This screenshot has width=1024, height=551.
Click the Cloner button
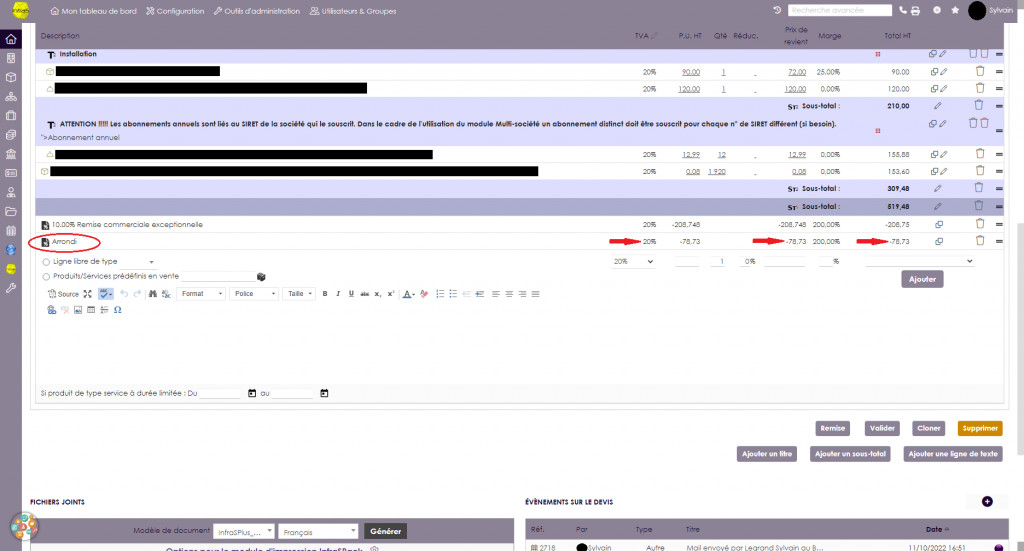pyautogui.click(x=929, y=428)
